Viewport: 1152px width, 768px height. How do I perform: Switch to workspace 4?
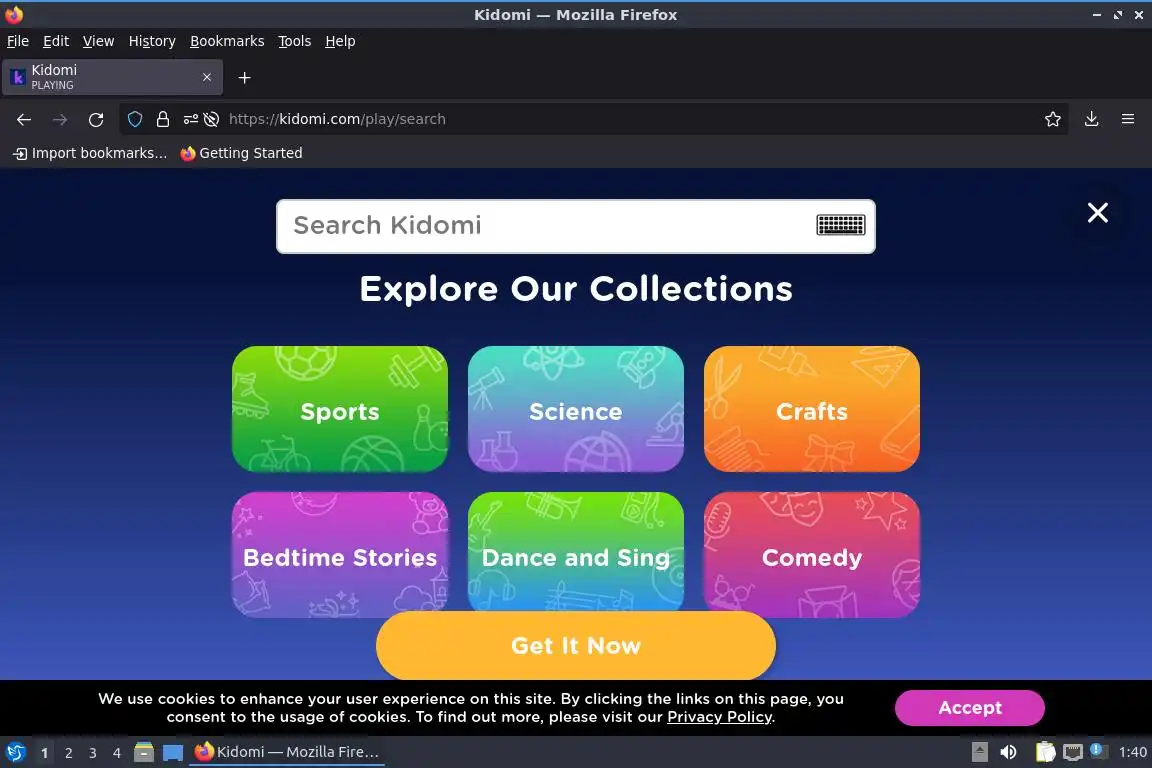pos(117,753)
